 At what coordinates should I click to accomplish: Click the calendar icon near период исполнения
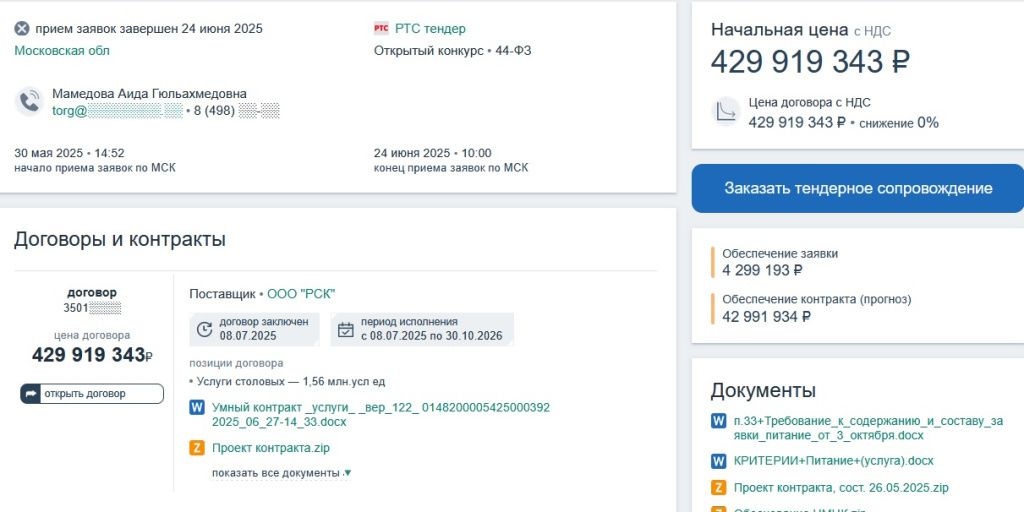(346, 329)
